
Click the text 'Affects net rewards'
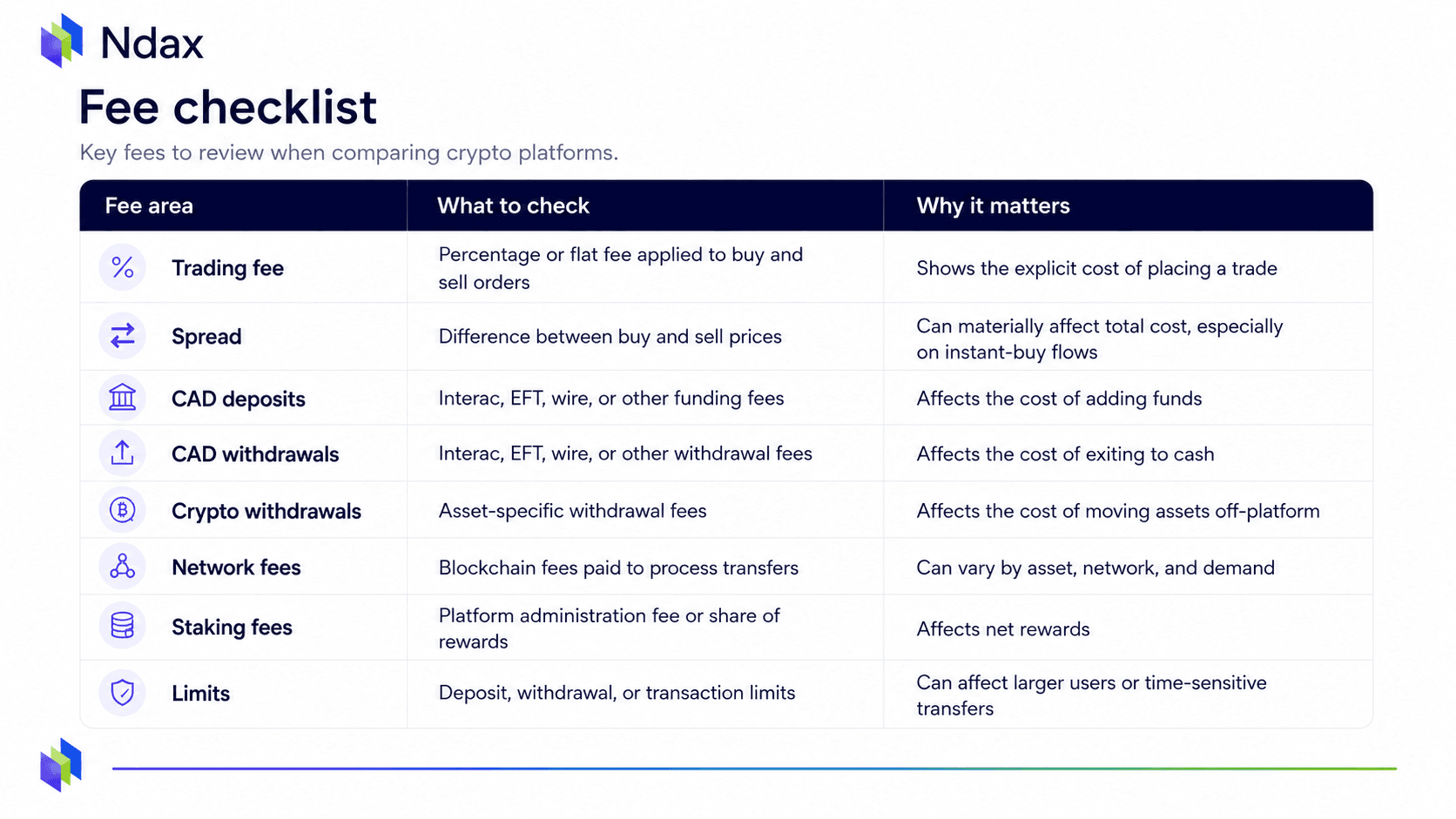[1003, 629]
